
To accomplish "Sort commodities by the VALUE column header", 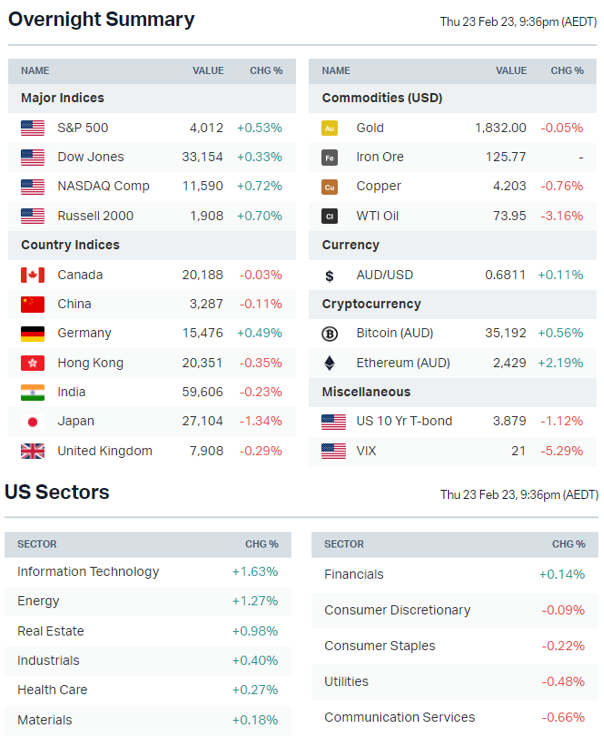I will 510,71.
